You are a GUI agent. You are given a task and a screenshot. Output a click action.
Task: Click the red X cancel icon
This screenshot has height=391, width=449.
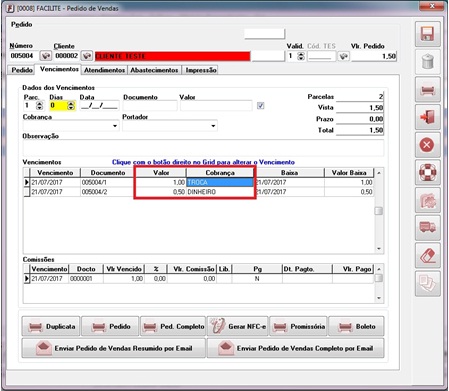428,145
